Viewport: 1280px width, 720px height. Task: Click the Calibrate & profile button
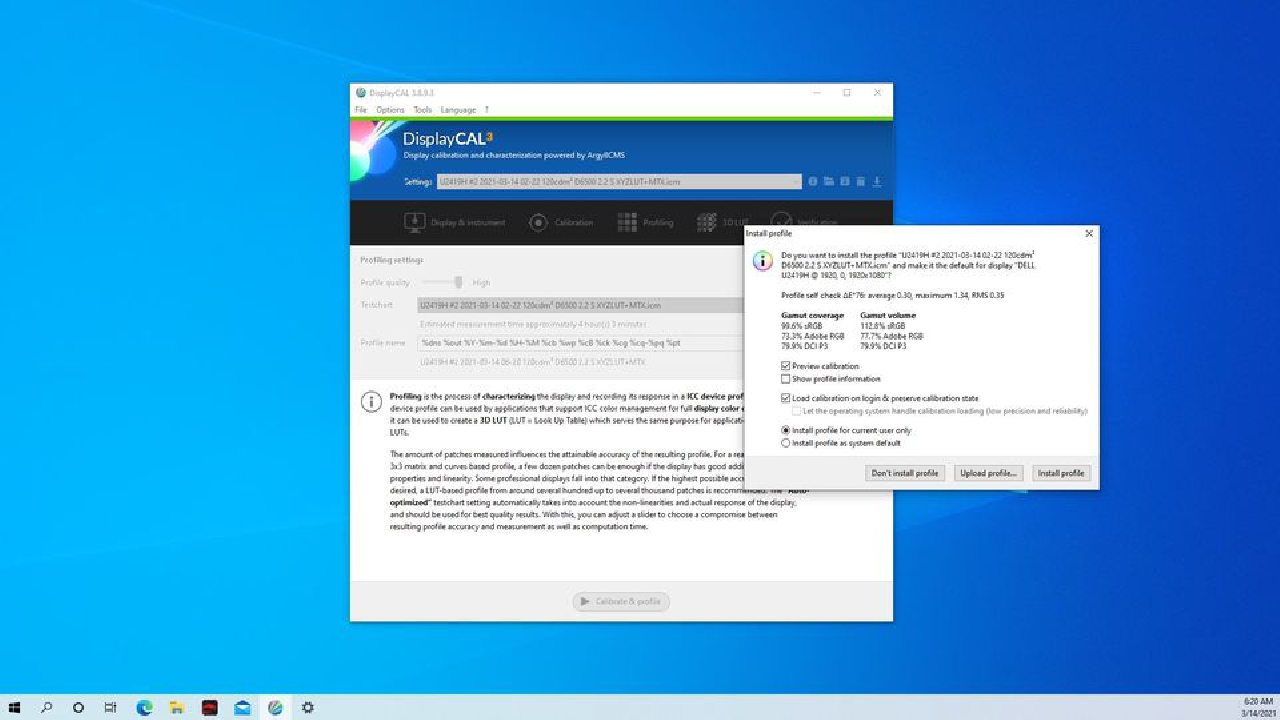[621, 602]
